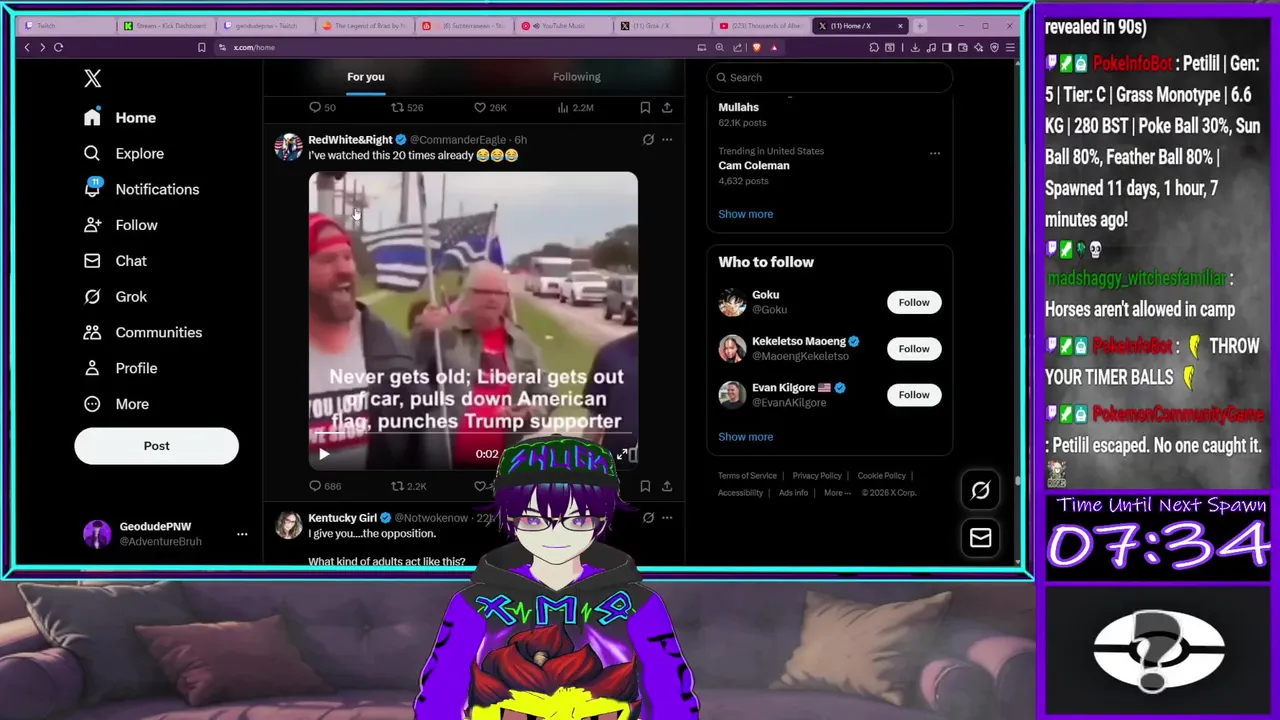Open more options on RedWhite&Right post

click(667, 140)
